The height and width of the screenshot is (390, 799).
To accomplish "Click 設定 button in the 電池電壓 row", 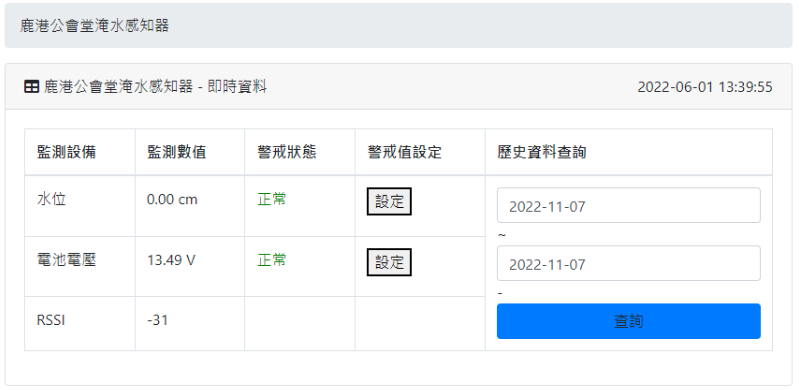I will (389, 262).
